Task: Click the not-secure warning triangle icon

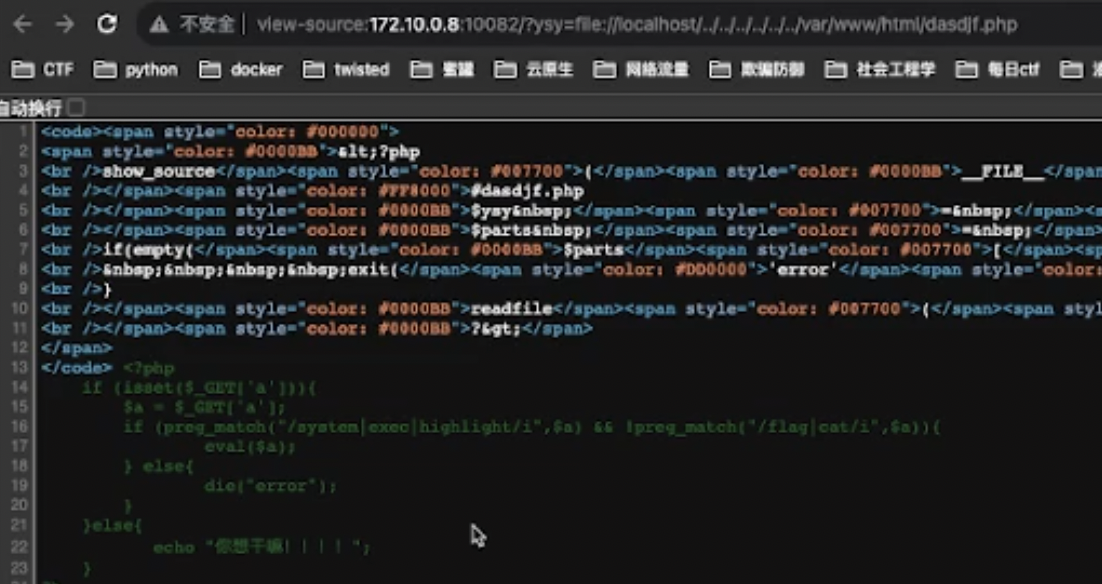Action: pos(159,24)
